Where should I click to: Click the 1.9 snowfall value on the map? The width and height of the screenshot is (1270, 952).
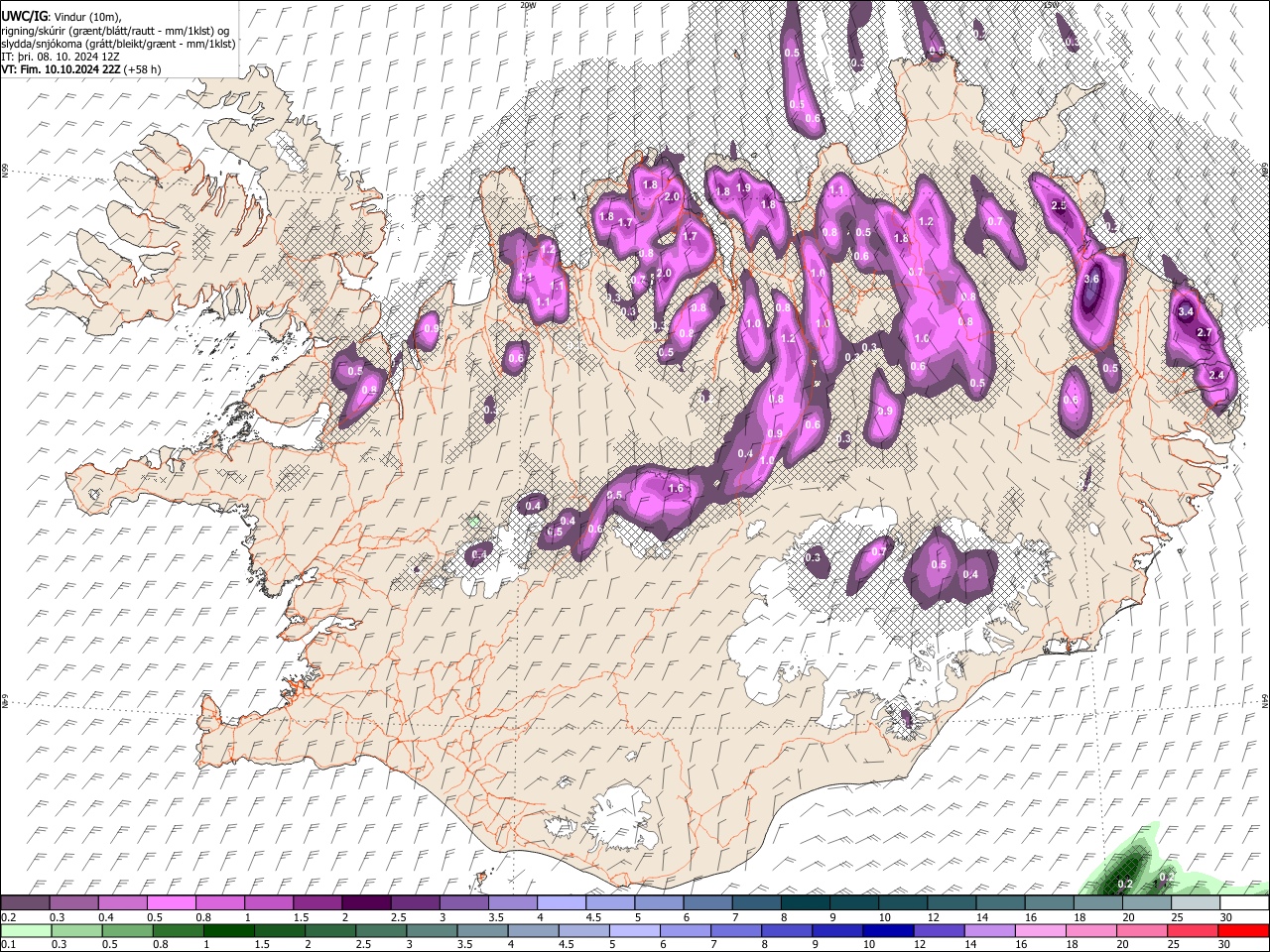[743, 187]
